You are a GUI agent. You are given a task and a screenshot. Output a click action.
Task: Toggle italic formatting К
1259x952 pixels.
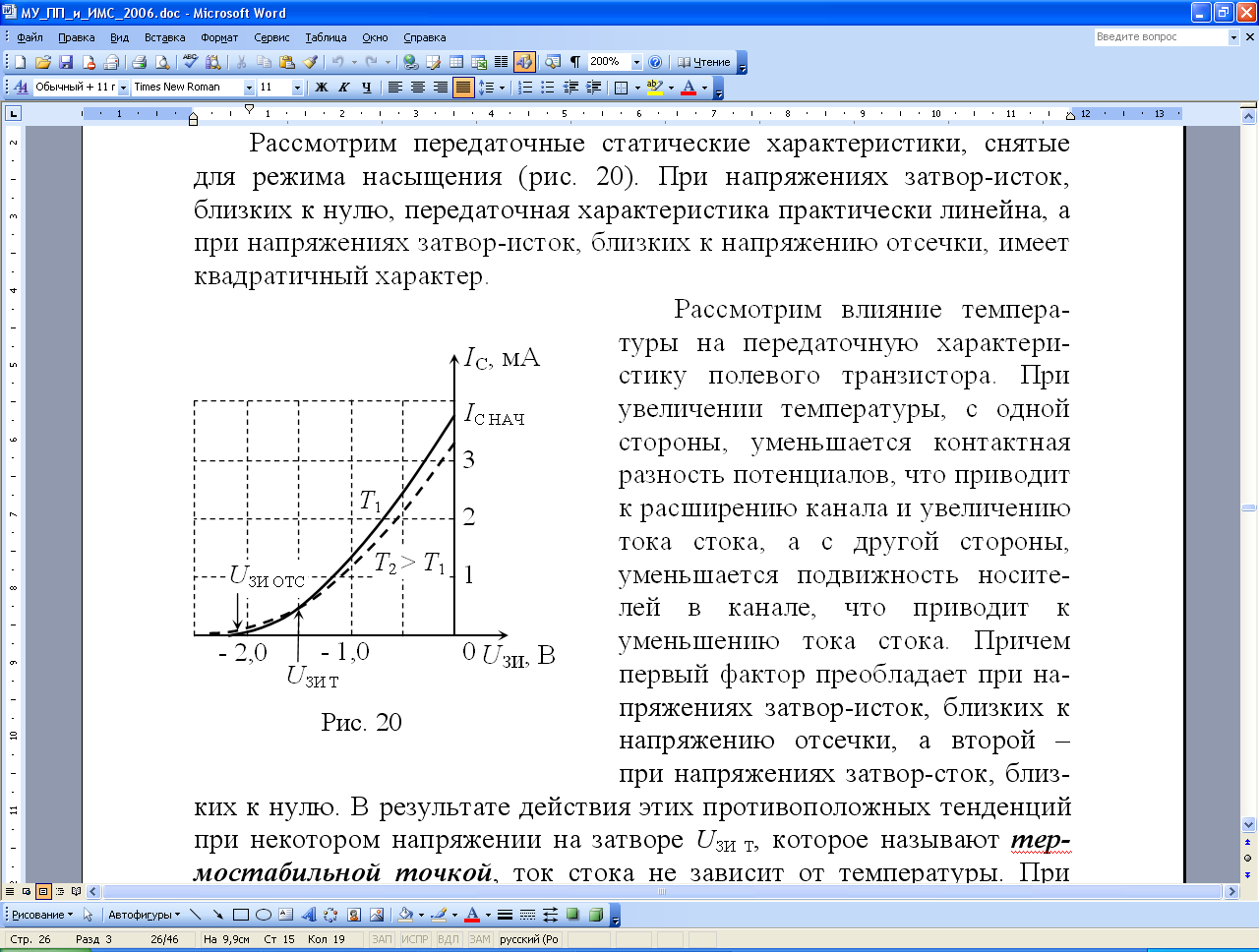tap(343, 88)
